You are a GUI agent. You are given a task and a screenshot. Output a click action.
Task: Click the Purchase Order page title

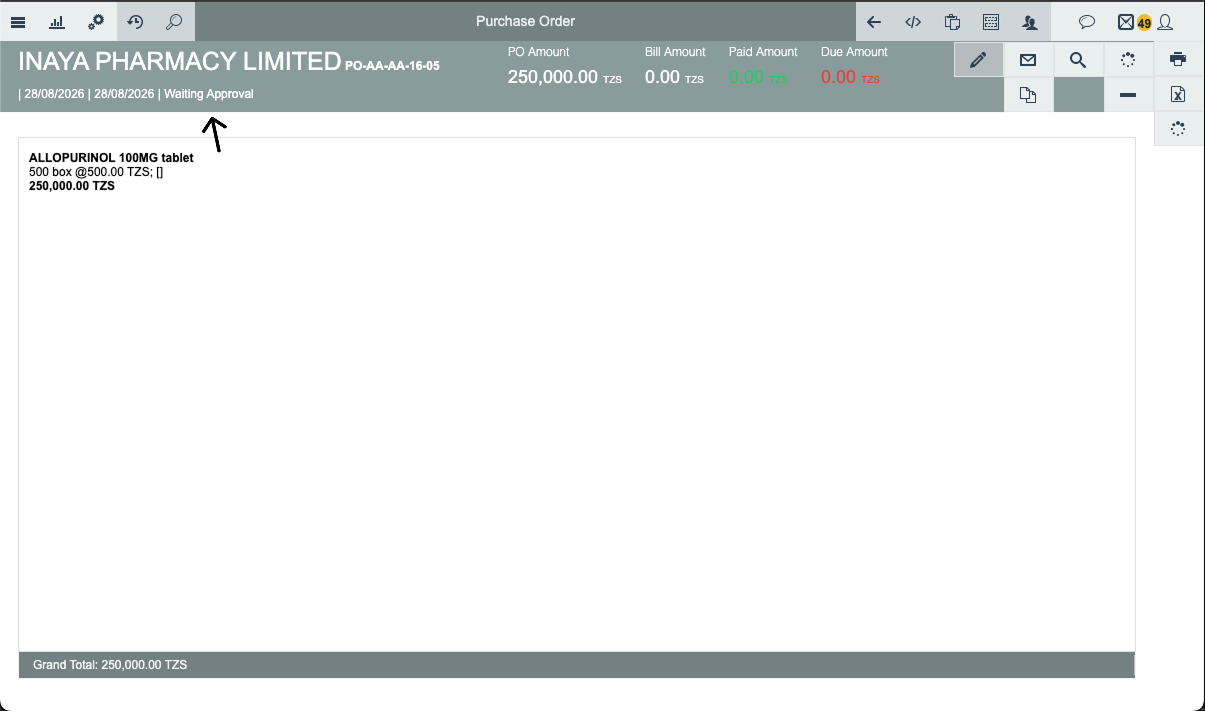(x=525, y=21)
